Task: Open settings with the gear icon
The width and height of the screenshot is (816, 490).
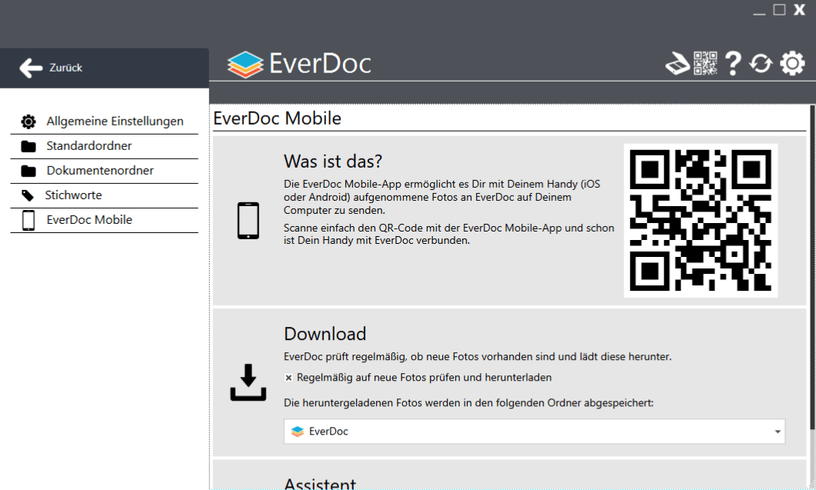Action: [x=792, y=63]
